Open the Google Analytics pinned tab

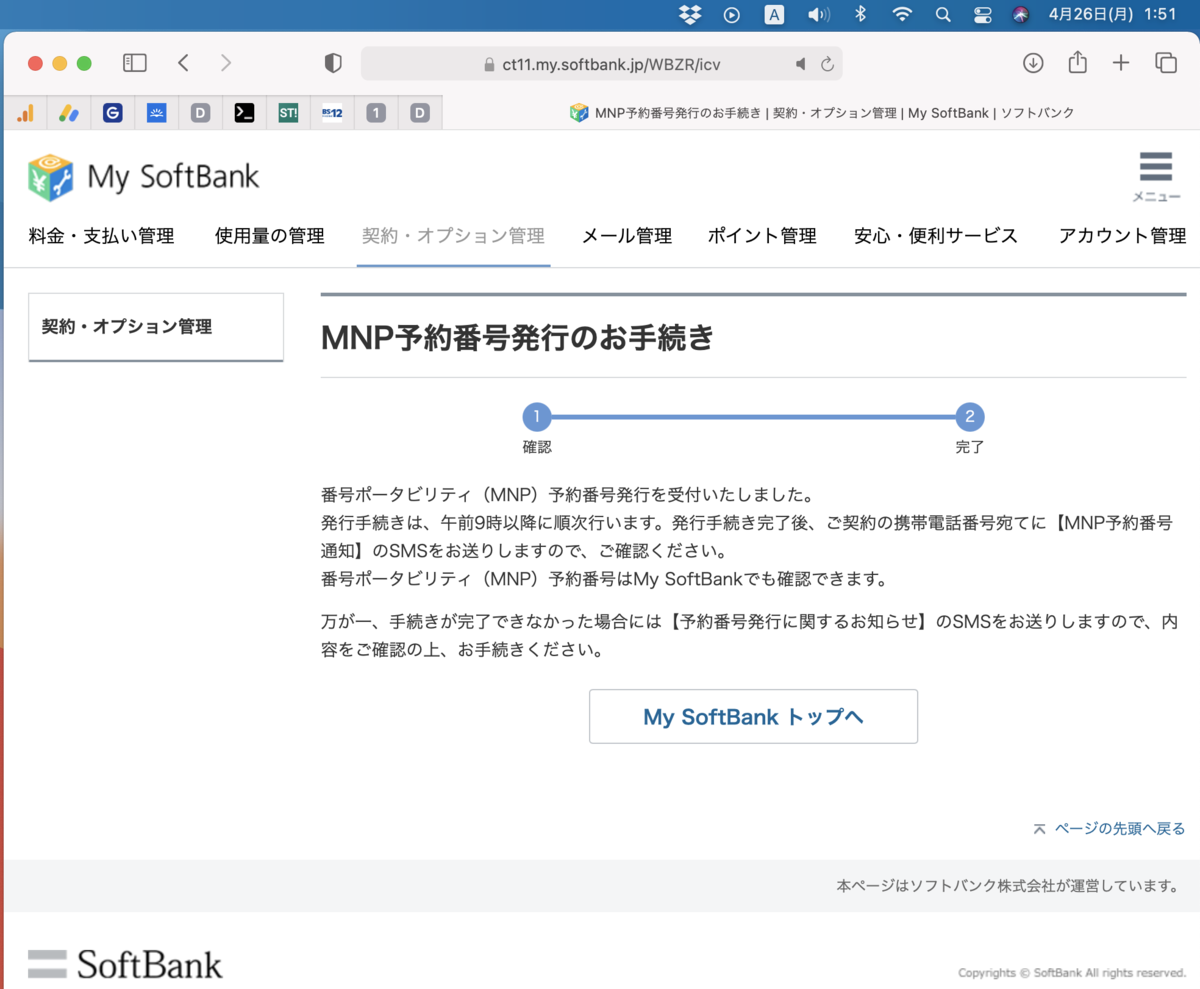pos(25,113)
